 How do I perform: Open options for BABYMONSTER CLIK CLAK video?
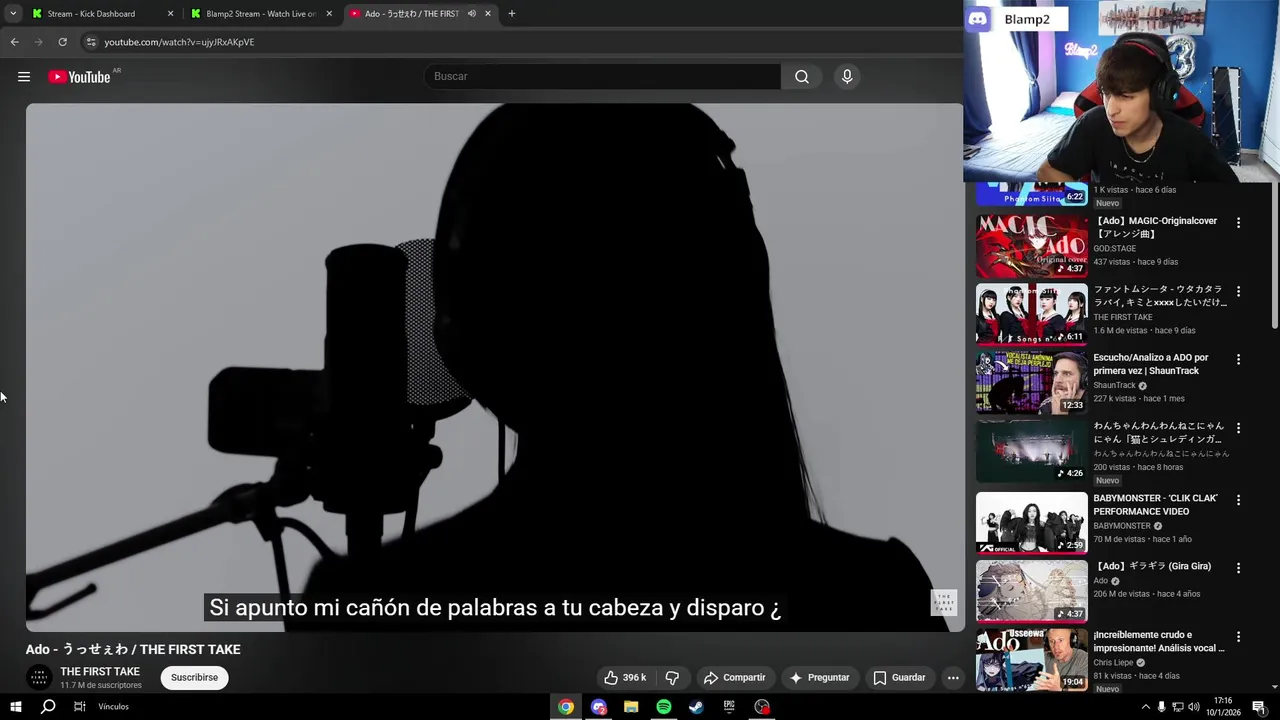click(x=1238, y=500)
